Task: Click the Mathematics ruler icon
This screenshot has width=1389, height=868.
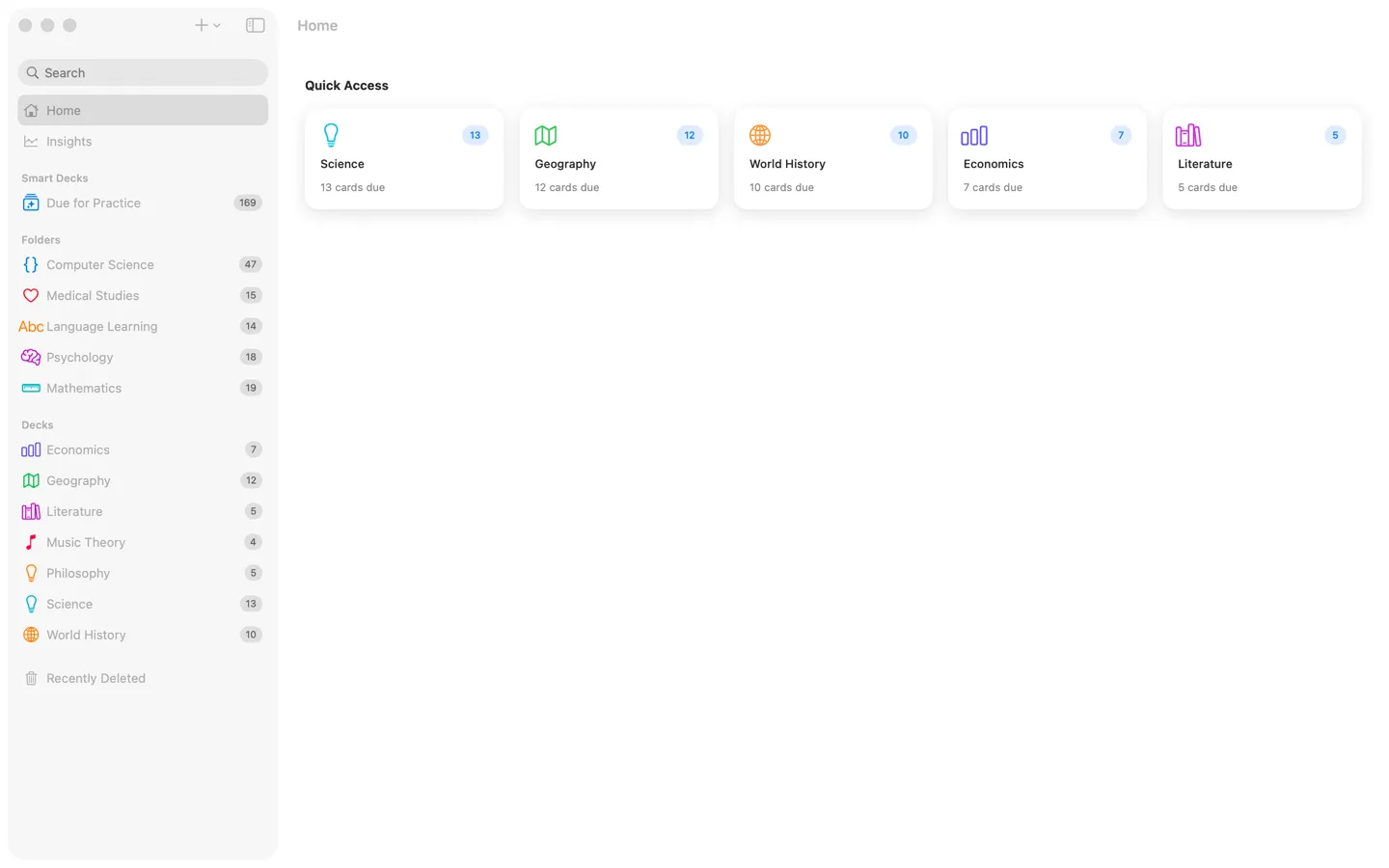Action: 31,388
